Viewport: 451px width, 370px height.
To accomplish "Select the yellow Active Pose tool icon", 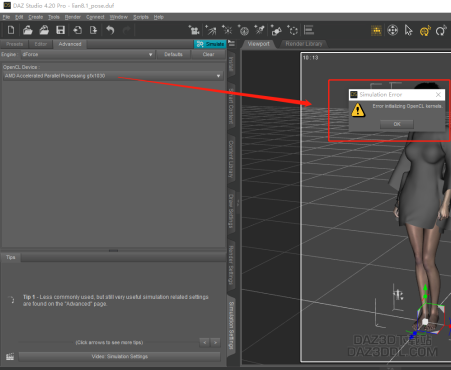I will (x=376, y=31).
